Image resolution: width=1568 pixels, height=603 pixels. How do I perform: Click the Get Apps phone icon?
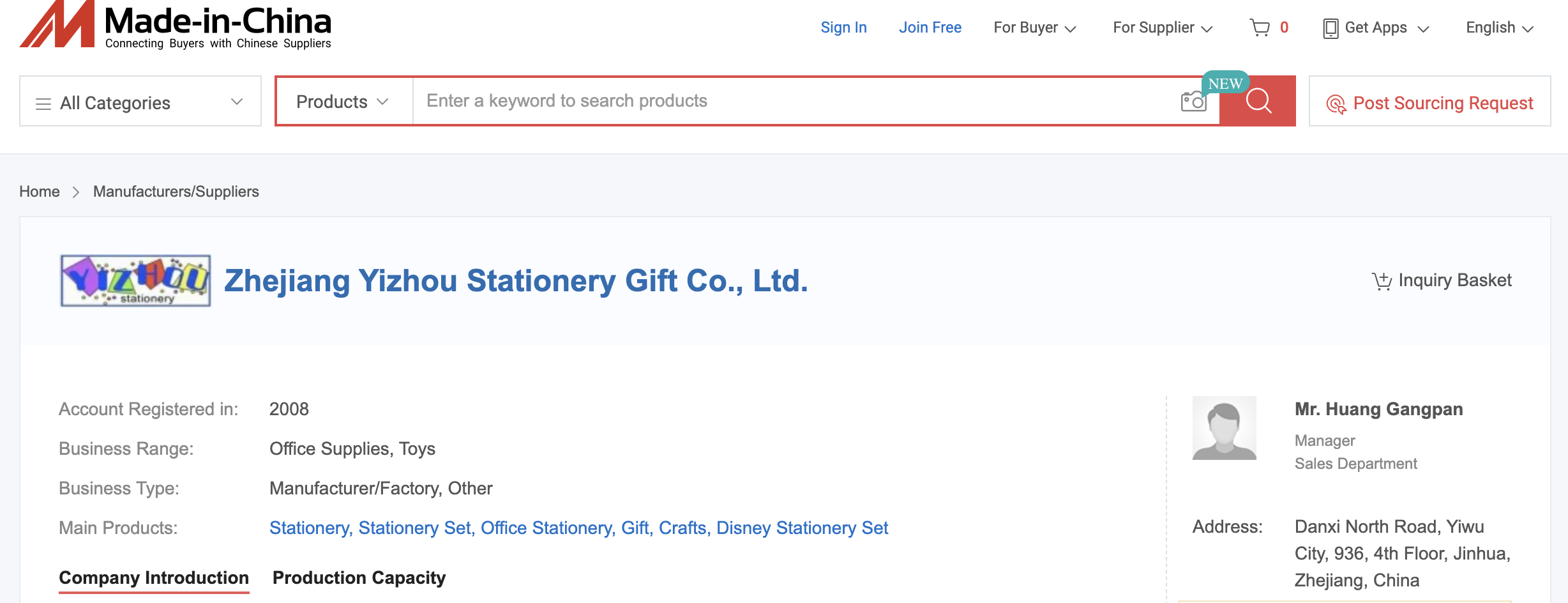[x=1331, y=28]
